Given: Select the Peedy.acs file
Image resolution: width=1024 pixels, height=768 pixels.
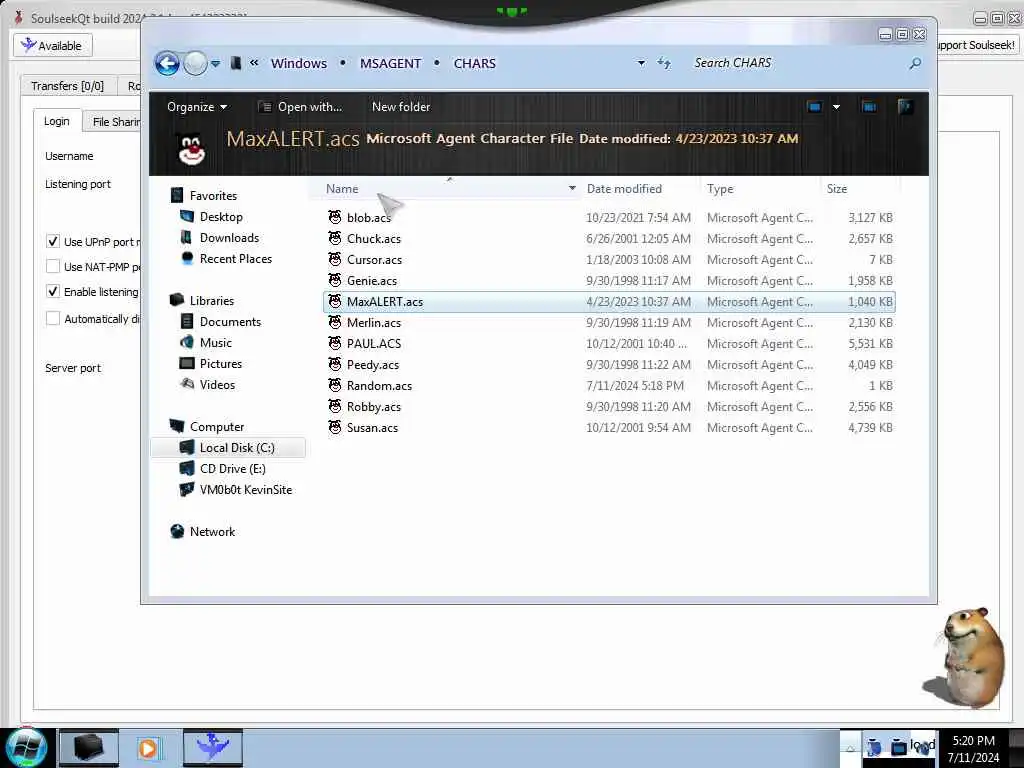Looking at the screenshot, I should tap(372, 364).
